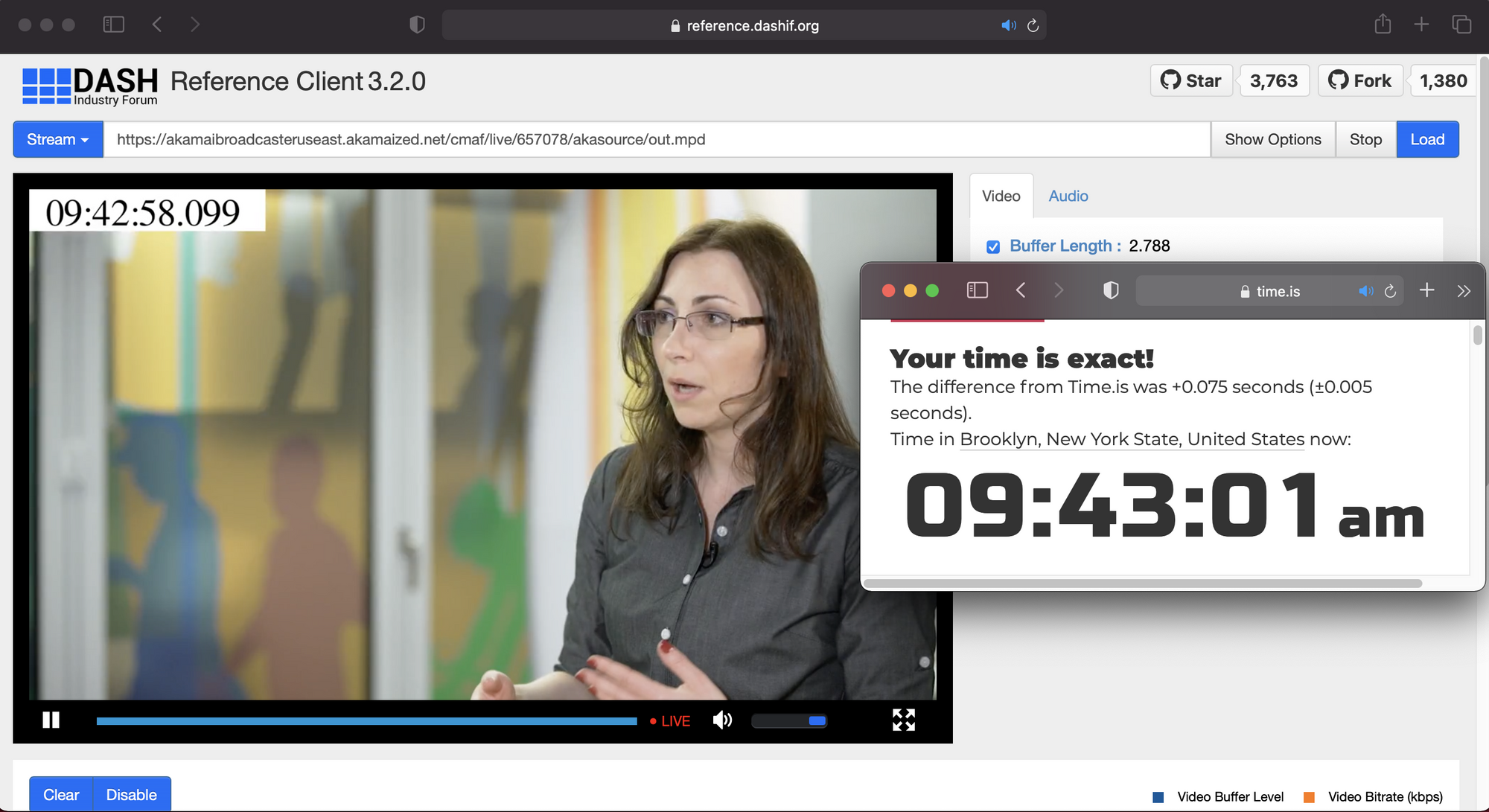The width and height of the screenshot is (1489, 812).
Task: Open Share menu in dashif Safari window
Action: 1383,24
